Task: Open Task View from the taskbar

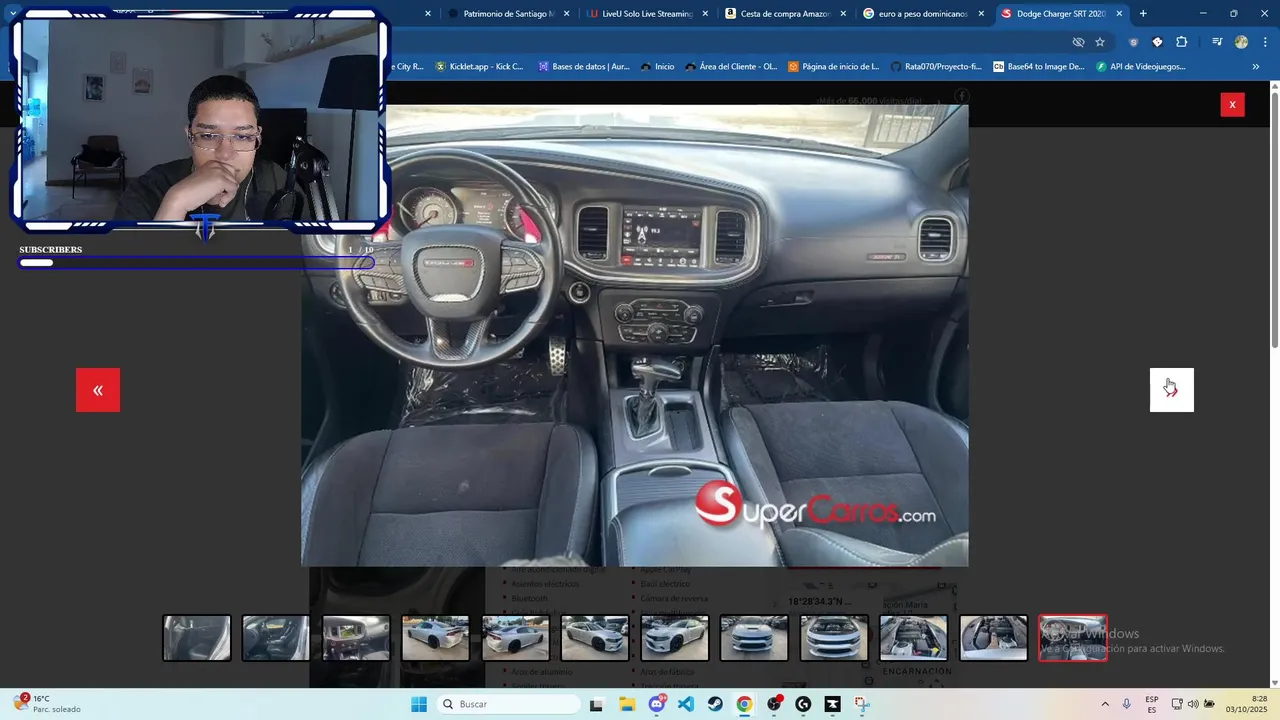Action: (x=597, y=704)
